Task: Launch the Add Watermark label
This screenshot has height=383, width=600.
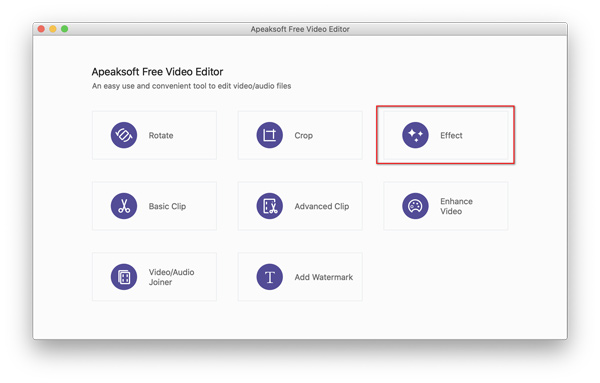Action: (324, 277)
